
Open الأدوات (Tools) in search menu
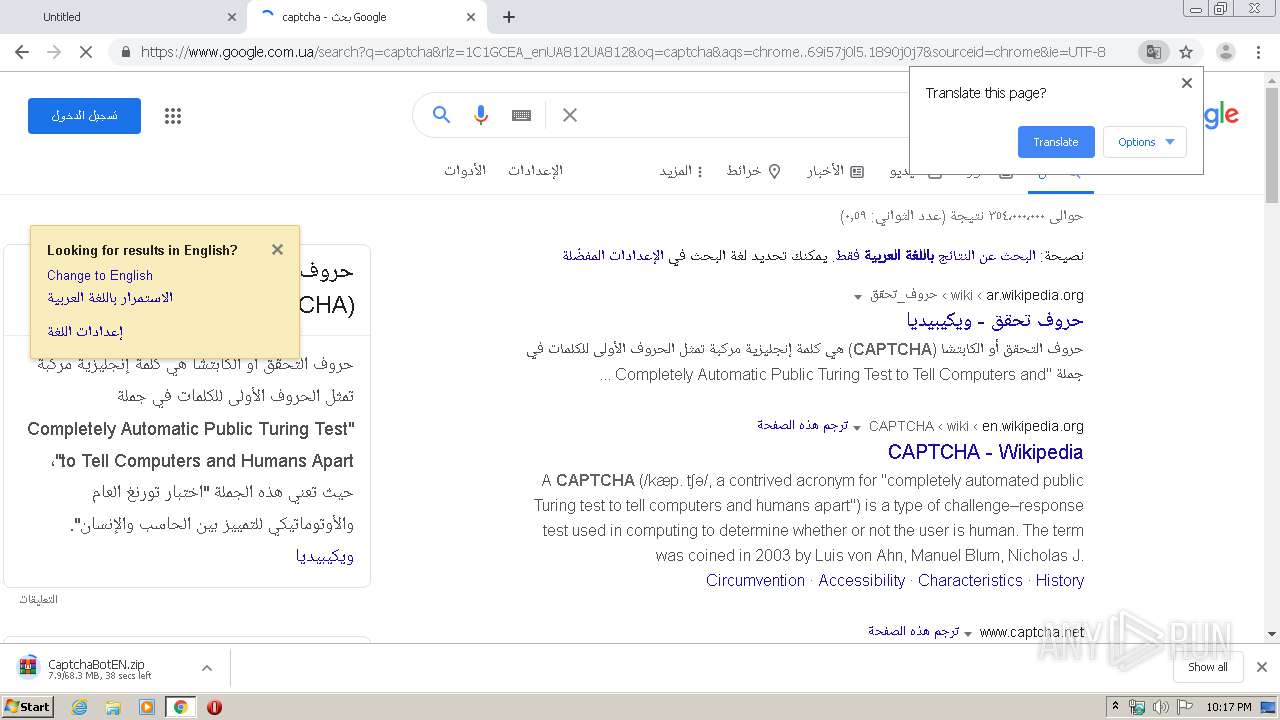click(x=465, y=170)
